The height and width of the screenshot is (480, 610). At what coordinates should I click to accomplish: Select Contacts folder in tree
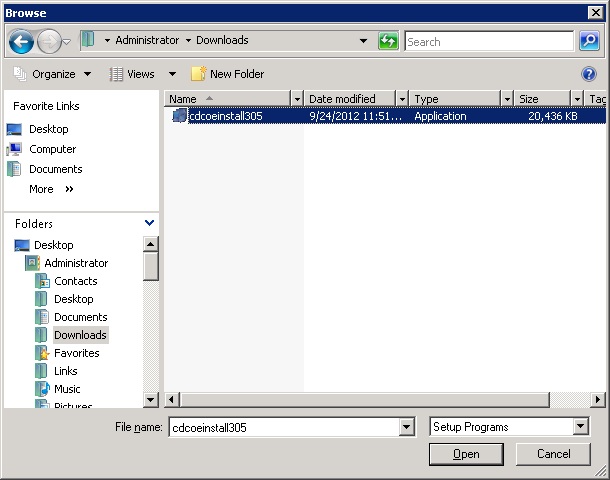pyautogui.click(x=66, y=281)
